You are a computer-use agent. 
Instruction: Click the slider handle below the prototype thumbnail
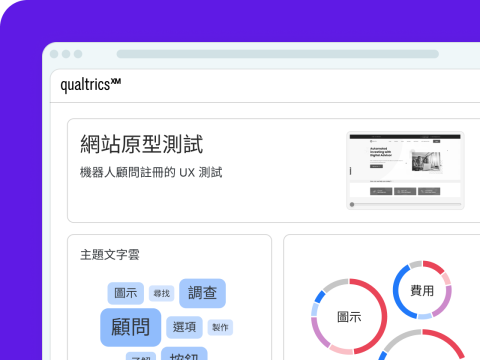click(x=352, y=204)
